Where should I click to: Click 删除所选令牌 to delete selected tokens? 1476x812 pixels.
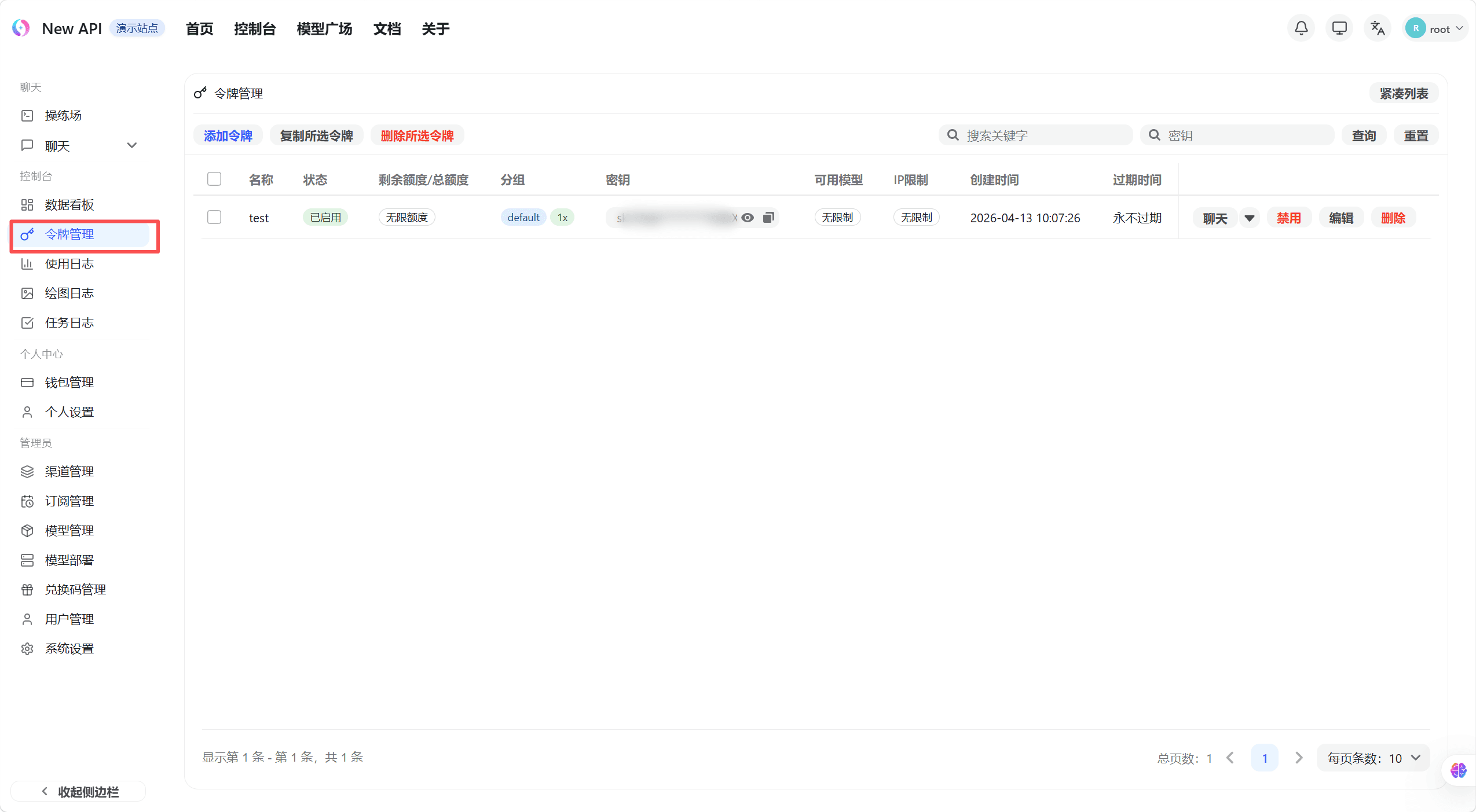click(x=416, y=135)
